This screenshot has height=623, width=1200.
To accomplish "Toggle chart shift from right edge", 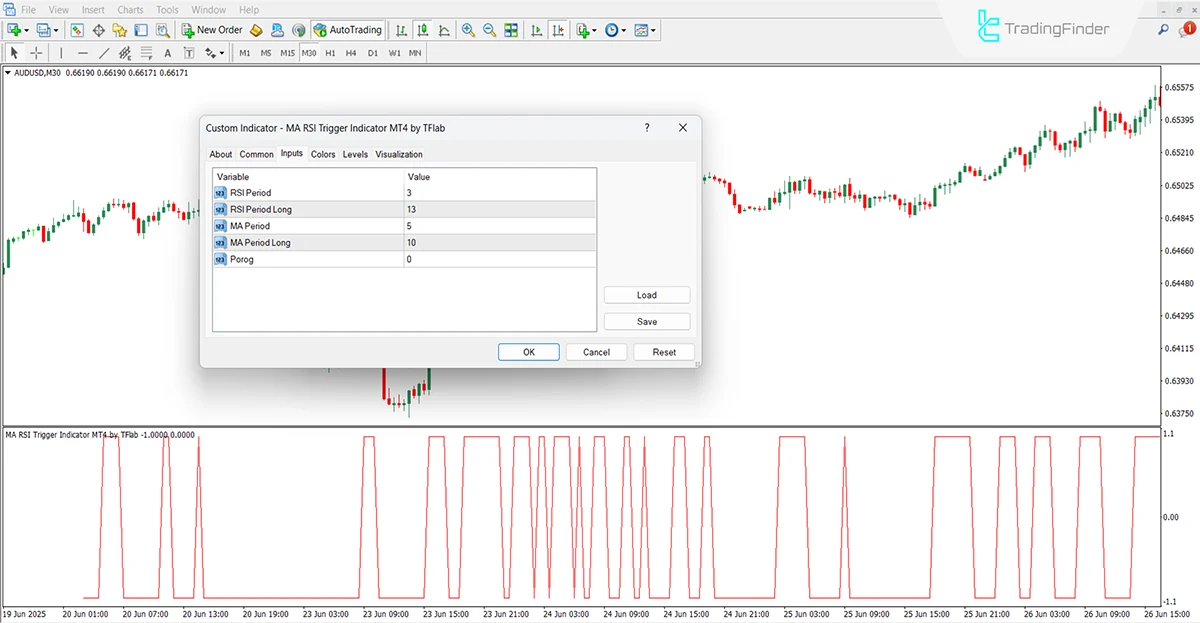I will tap(556, 30).
